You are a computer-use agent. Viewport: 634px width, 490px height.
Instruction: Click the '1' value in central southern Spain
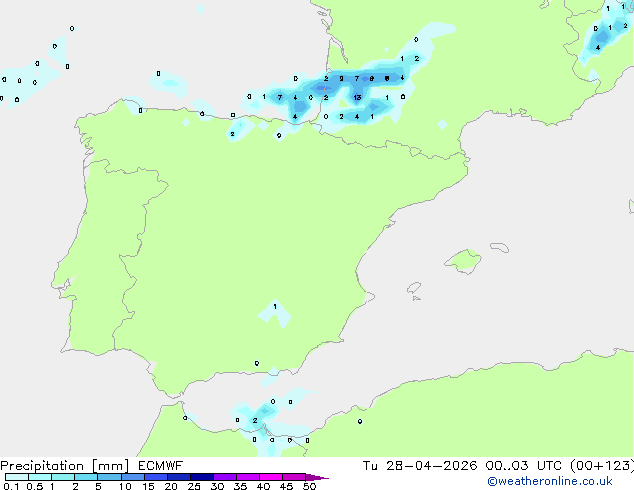pos(275,306)
